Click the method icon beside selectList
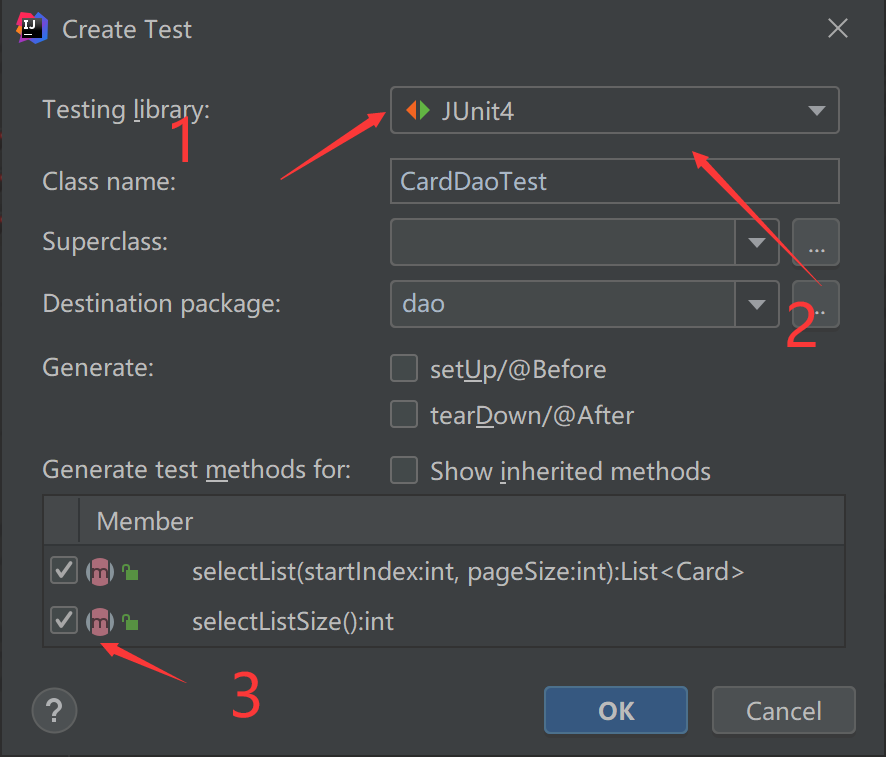This screenshot has height=757, width=886. 100,572
